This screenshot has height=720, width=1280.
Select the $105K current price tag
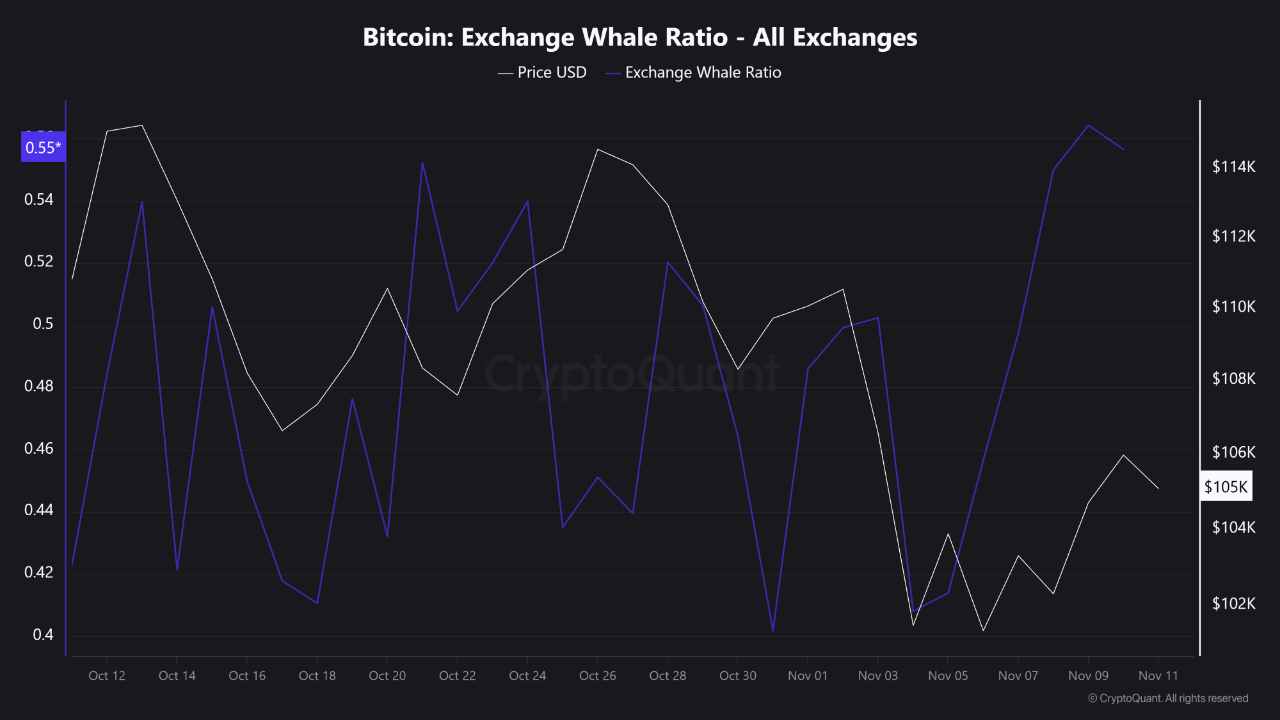coord(1226,487)
